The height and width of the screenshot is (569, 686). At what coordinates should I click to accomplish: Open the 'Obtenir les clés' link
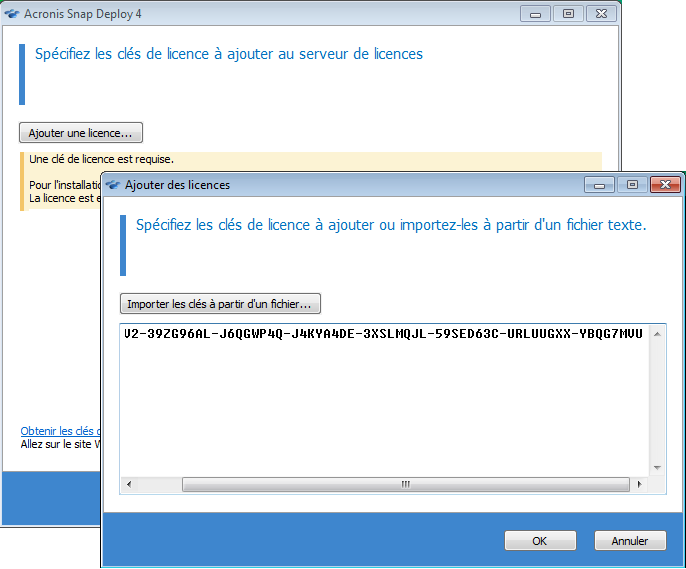(60, 431)
